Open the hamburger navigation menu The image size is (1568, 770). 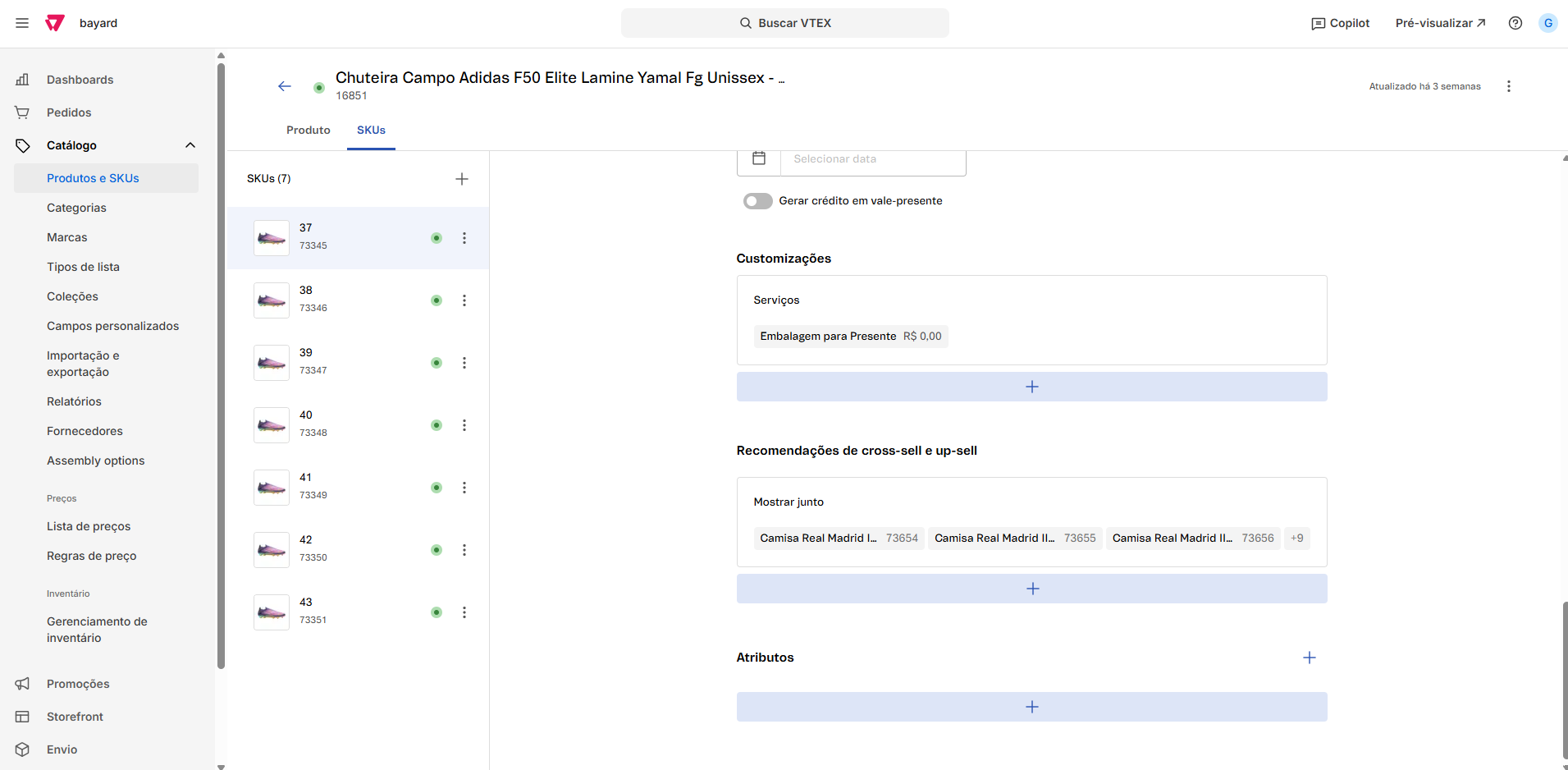[x=22, y=23]
